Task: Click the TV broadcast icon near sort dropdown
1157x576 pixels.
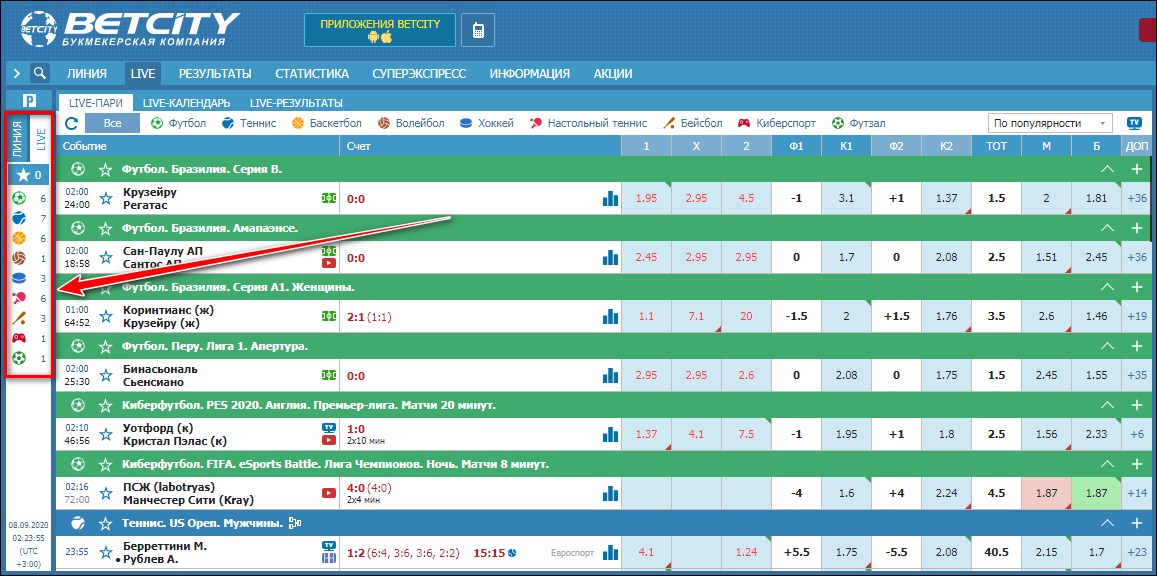Action: [1134, 123]
